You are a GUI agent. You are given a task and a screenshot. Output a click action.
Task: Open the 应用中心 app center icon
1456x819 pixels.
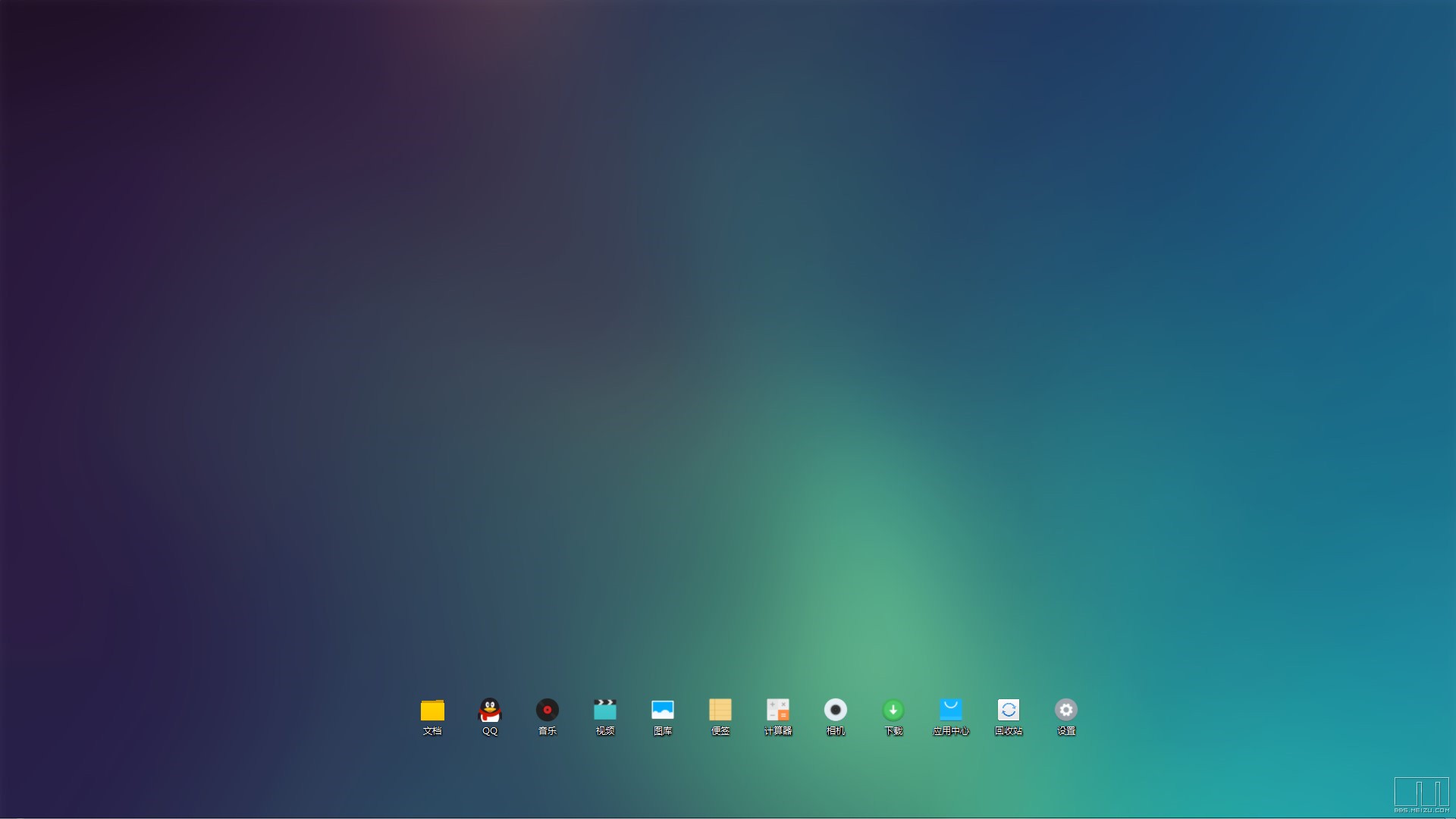pos(951,710)
